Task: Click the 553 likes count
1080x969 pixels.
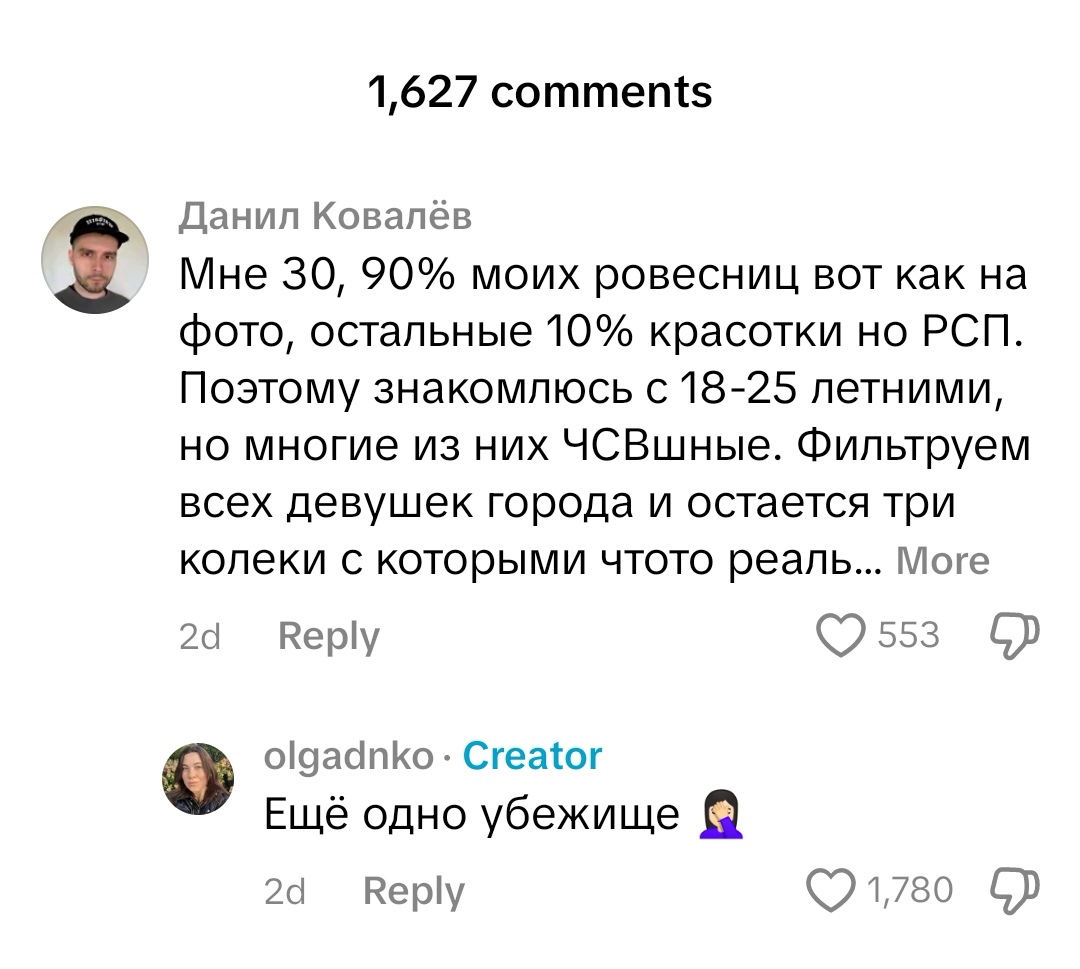Action: [x=907, y=635]
